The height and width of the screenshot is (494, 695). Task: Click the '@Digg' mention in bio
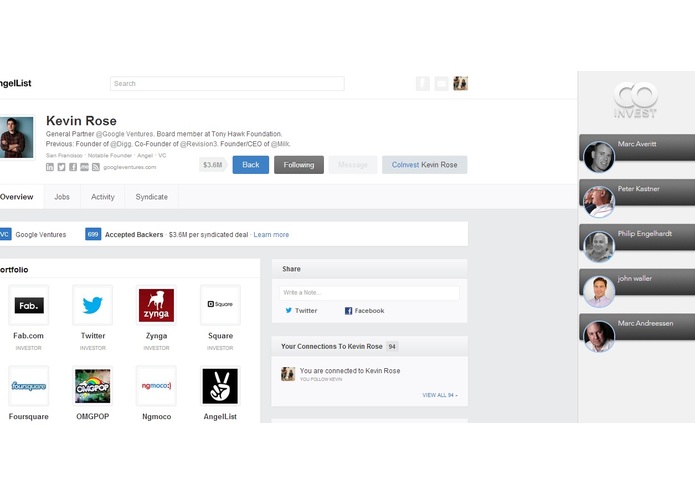click(x=121, y=144)
